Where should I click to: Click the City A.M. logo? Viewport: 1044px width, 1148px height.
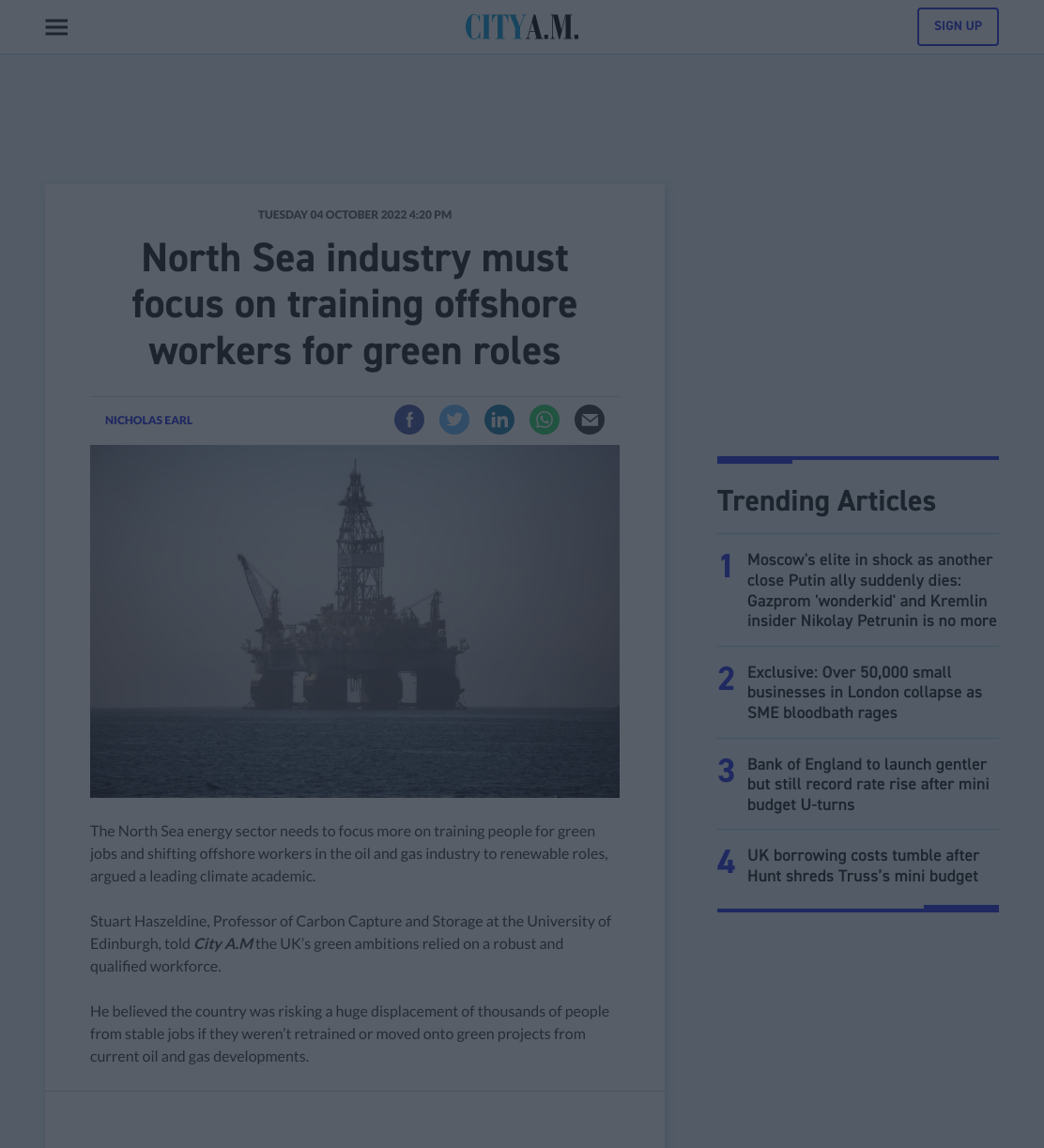[522, 27]
